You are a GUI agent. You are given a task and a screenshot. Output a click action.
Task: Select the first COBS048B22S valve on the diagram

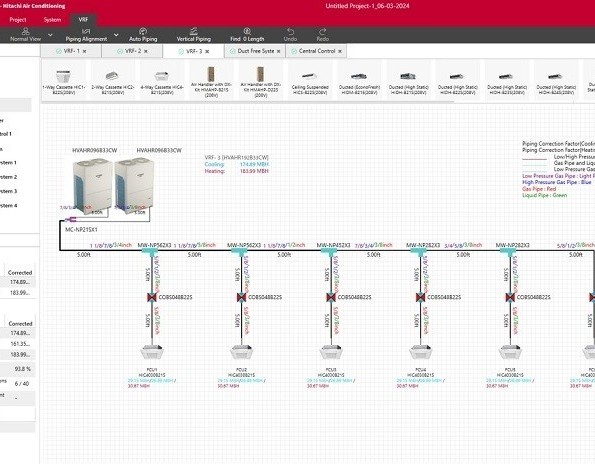click(x=152, y=297)
